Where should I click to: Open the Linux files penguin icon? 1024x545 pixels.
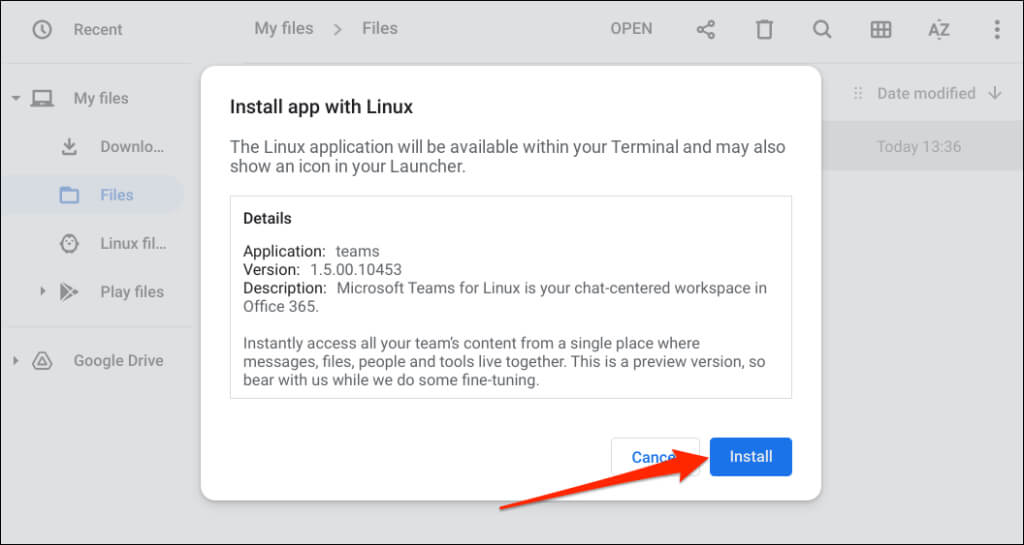[69, 243]
